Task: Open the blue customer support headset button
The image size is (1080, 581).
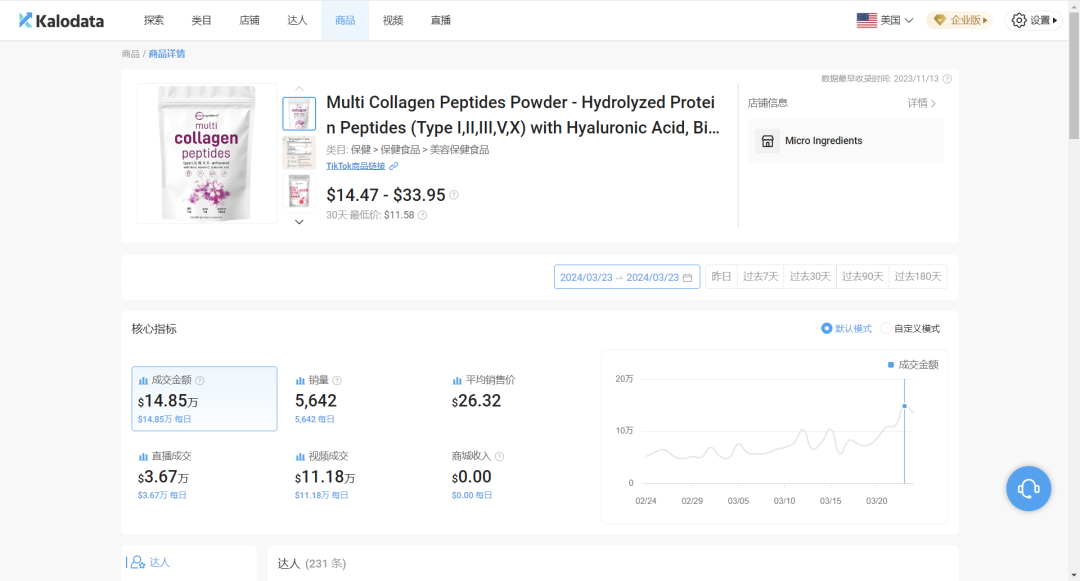Action: 1028,488
